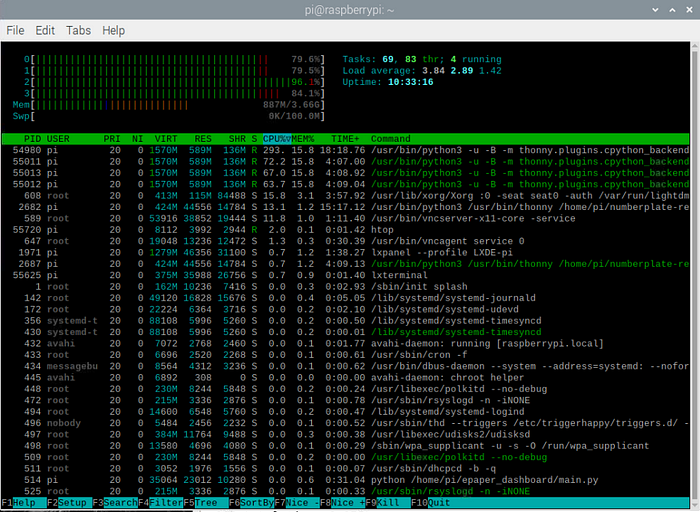Click the pi@raspberrypi window title bar
This screenshot has width=700, height=512.
(x=350, y=10)
